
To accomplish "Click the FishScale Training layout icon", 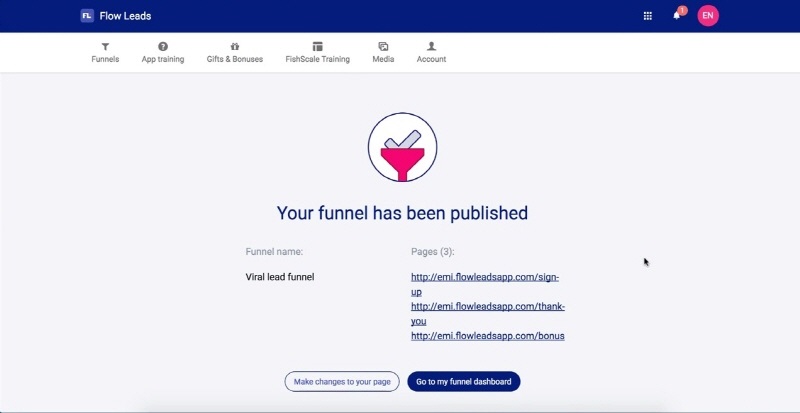I will (317, 46).
